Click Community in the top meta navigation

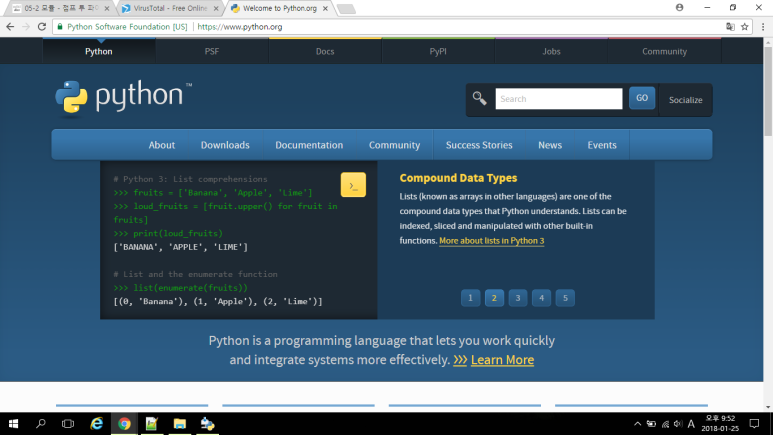664,51
